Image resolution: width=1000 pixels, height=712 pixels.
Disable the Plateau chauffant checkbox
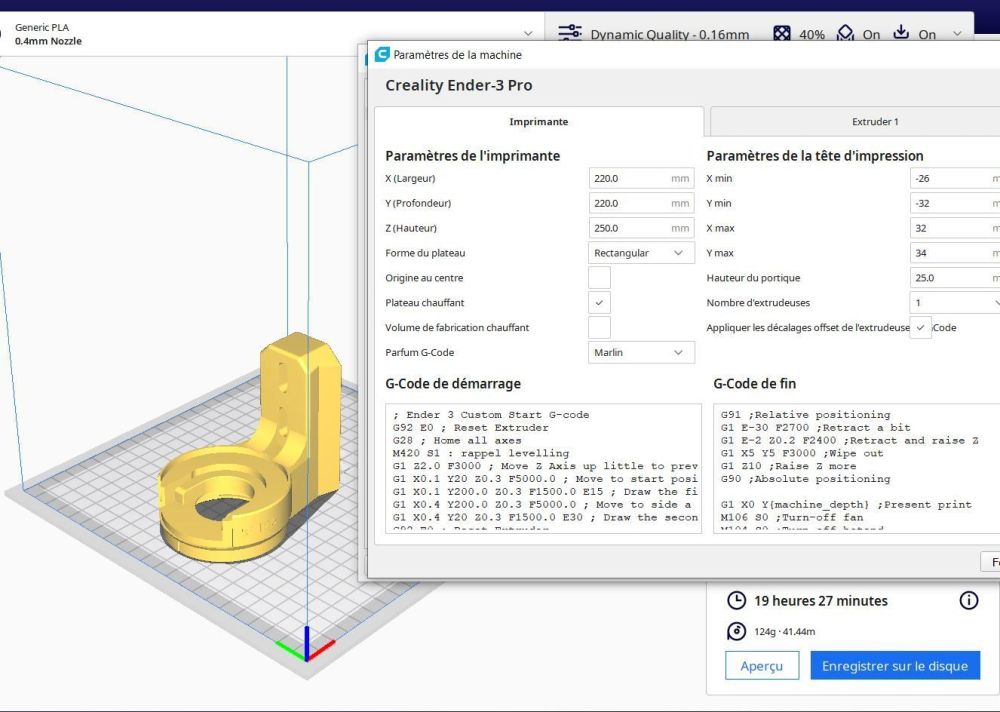(x=599, y=302)
